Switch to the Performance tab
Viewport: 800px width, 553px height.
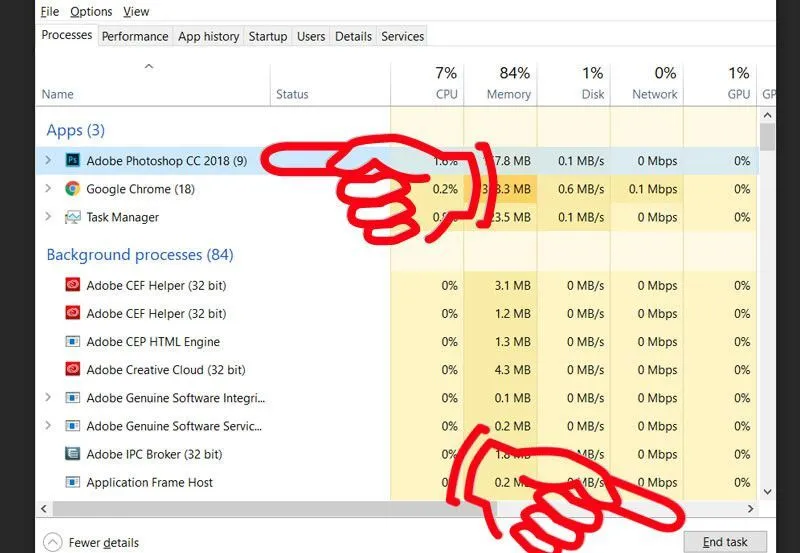pos(135,36)
